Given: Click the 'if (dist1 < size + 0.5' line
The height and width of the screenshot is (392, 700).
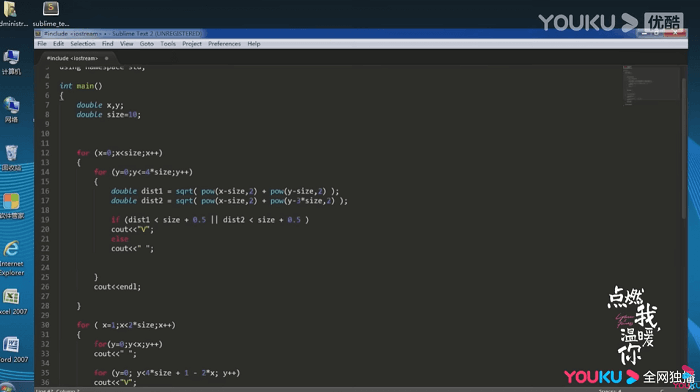Looking at the screenshot, I should pos(210,220).
